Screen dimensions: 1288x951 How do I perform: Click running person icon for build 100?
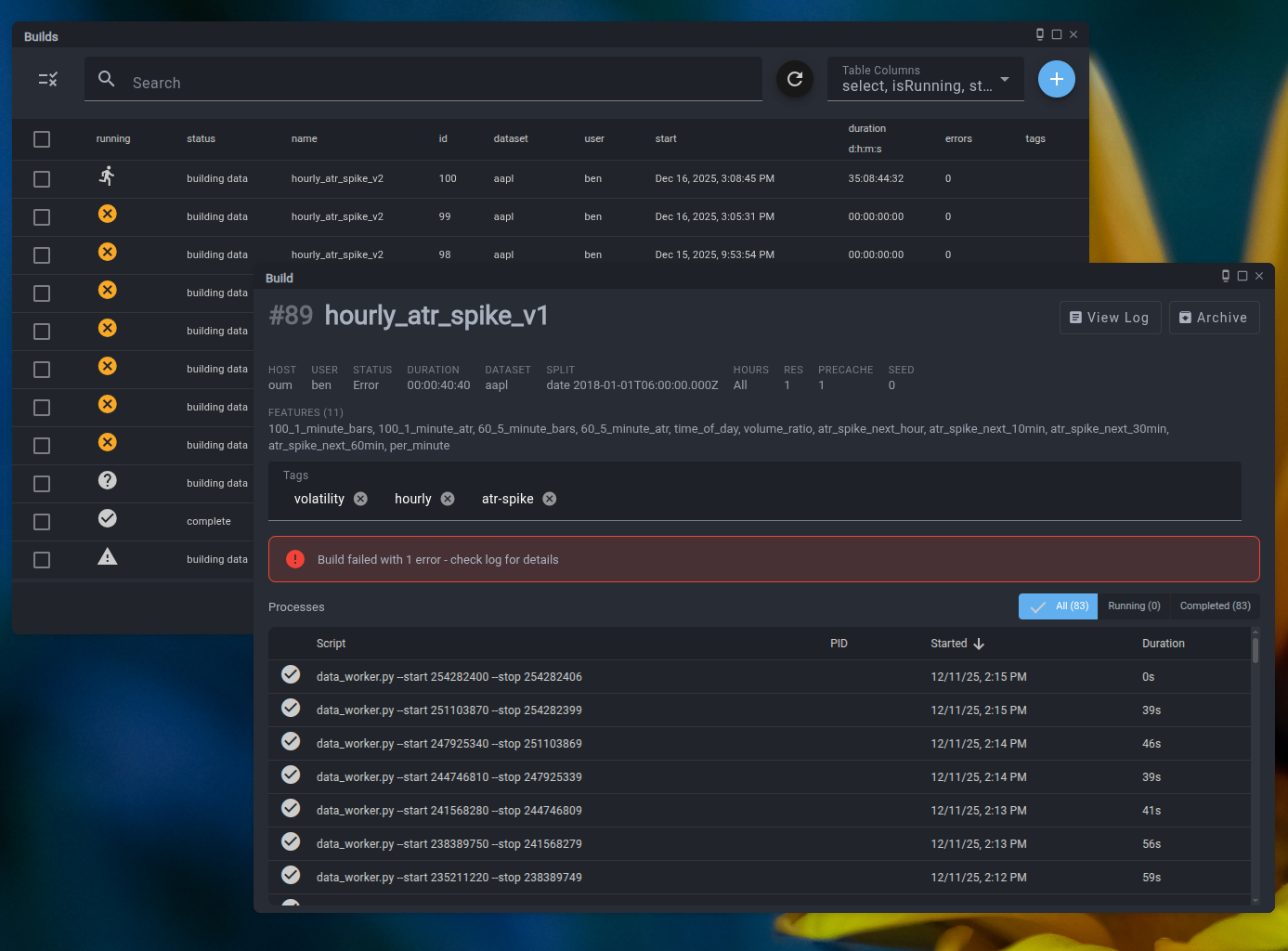tap(108, 176)
